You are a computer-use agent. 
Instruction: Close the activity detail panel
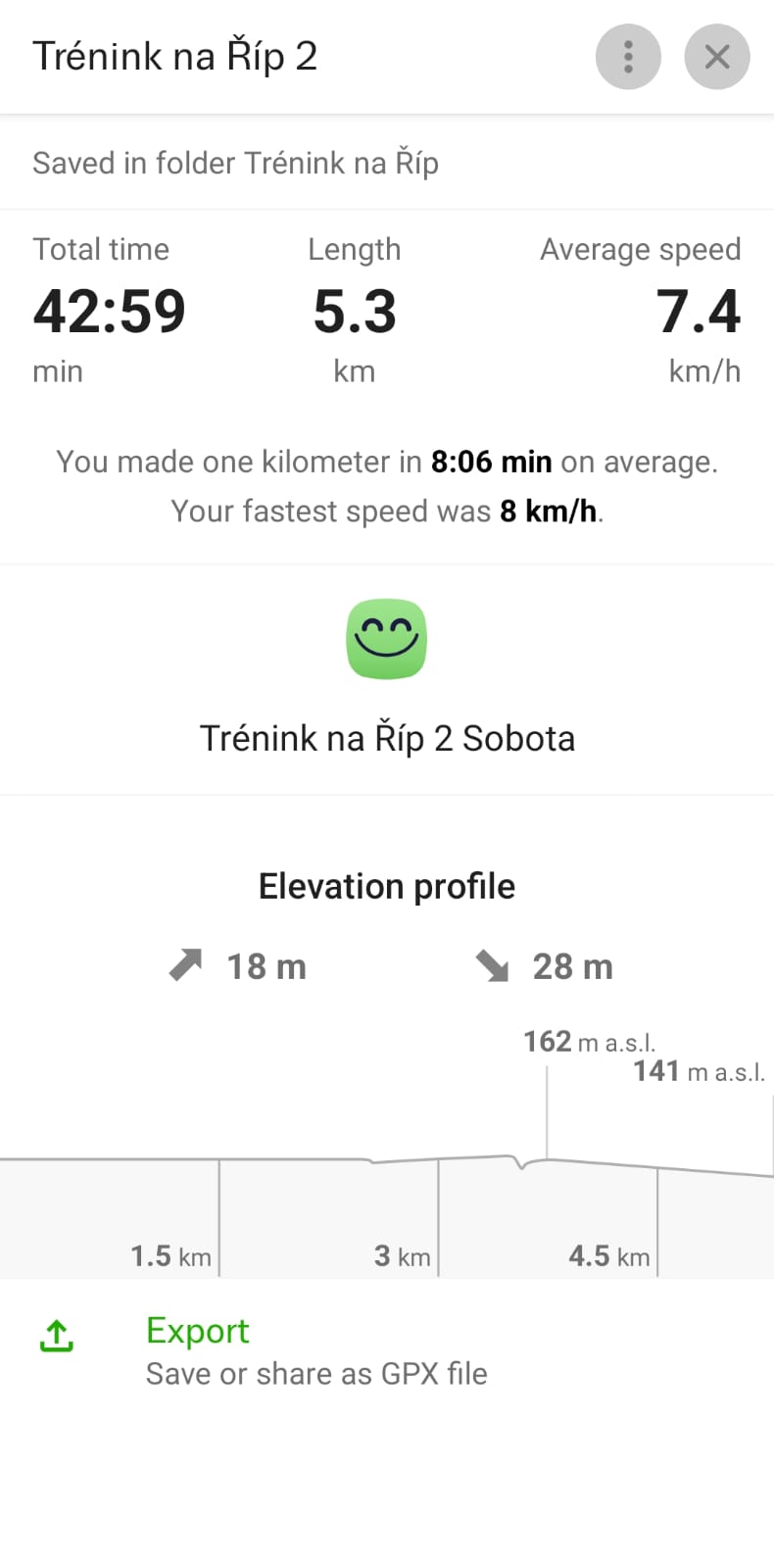[x=716, y=57]
